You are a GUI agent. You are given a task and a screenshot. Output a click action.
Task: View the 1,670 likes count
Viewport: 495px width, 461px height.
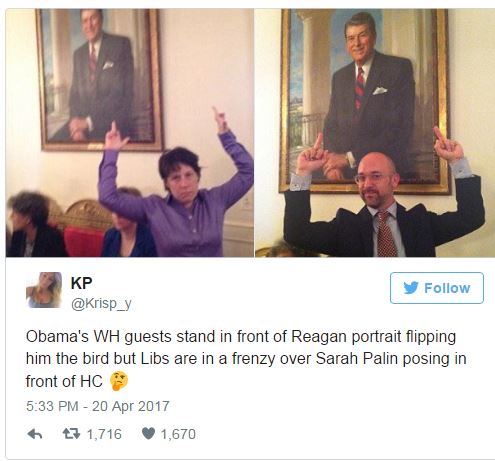pyautogui.click(x=178, y=434)
